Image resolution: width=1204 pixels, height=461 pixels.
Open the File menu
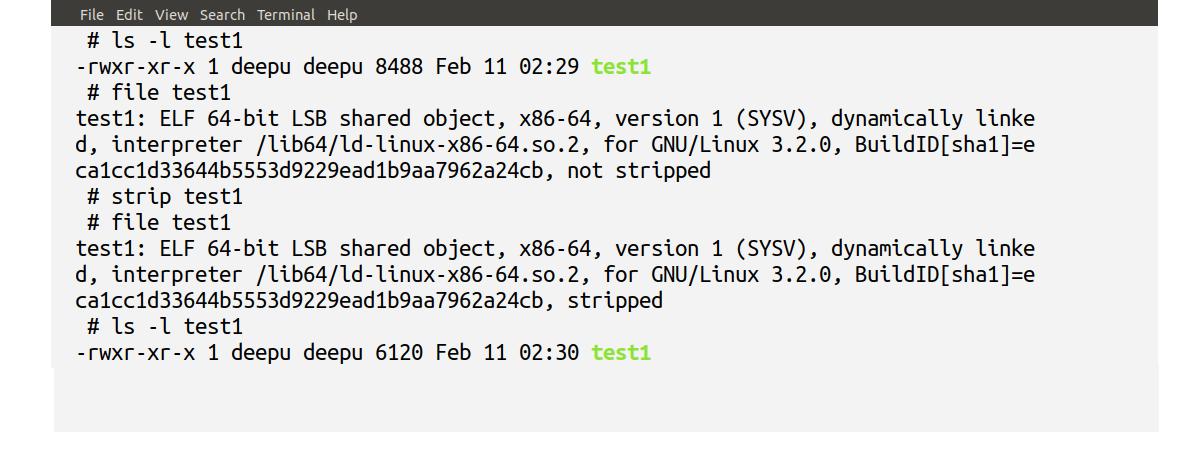[x=91, y=15]
